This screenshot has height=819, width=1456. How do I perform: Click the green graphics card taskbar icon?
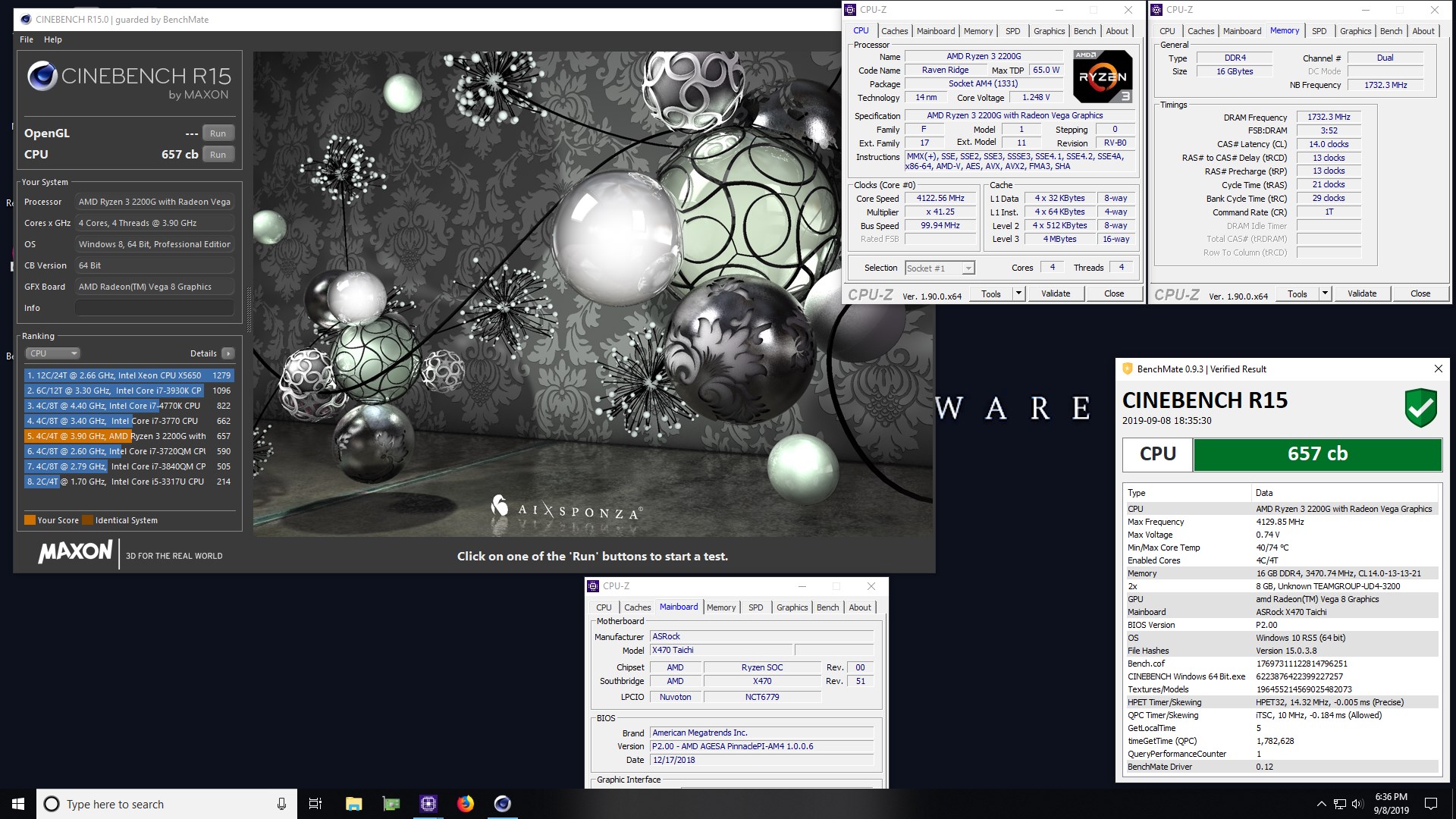pyautogui.click(x=391, y=804)
